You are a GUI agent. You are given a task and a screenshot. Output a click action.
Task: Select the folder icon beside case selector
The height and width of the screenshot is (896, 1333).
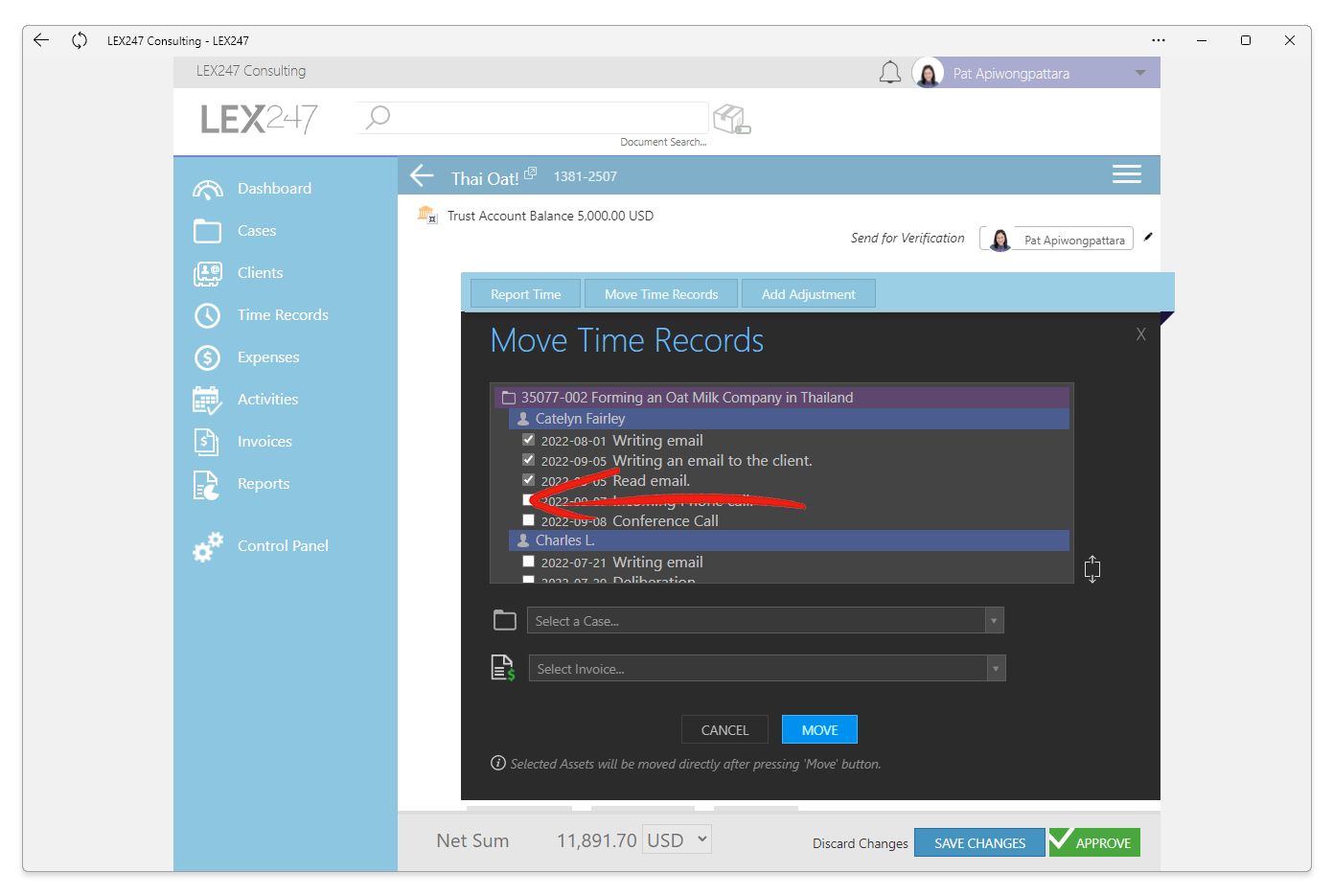(505, 620)
